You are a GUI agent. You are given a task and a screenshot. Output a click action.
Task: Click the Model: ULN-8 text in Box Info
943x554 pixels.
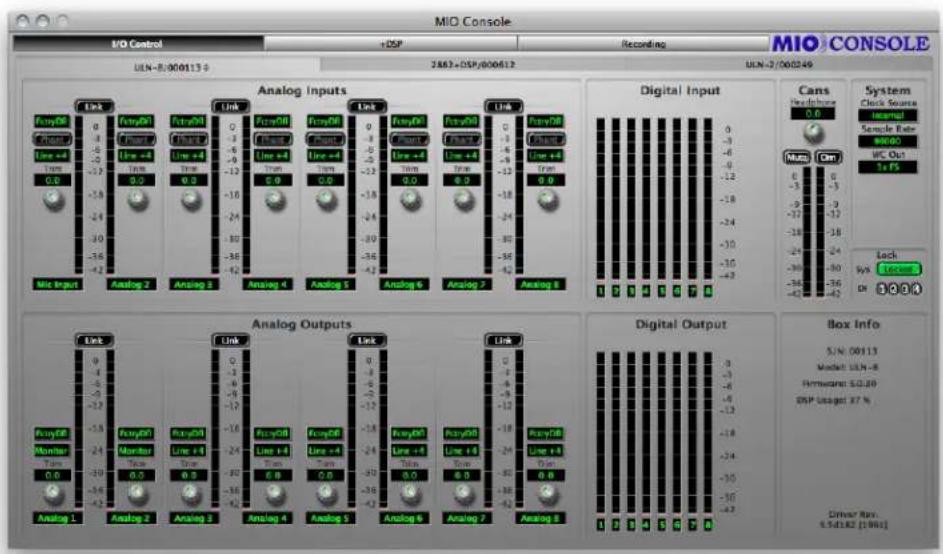point(847,367)
